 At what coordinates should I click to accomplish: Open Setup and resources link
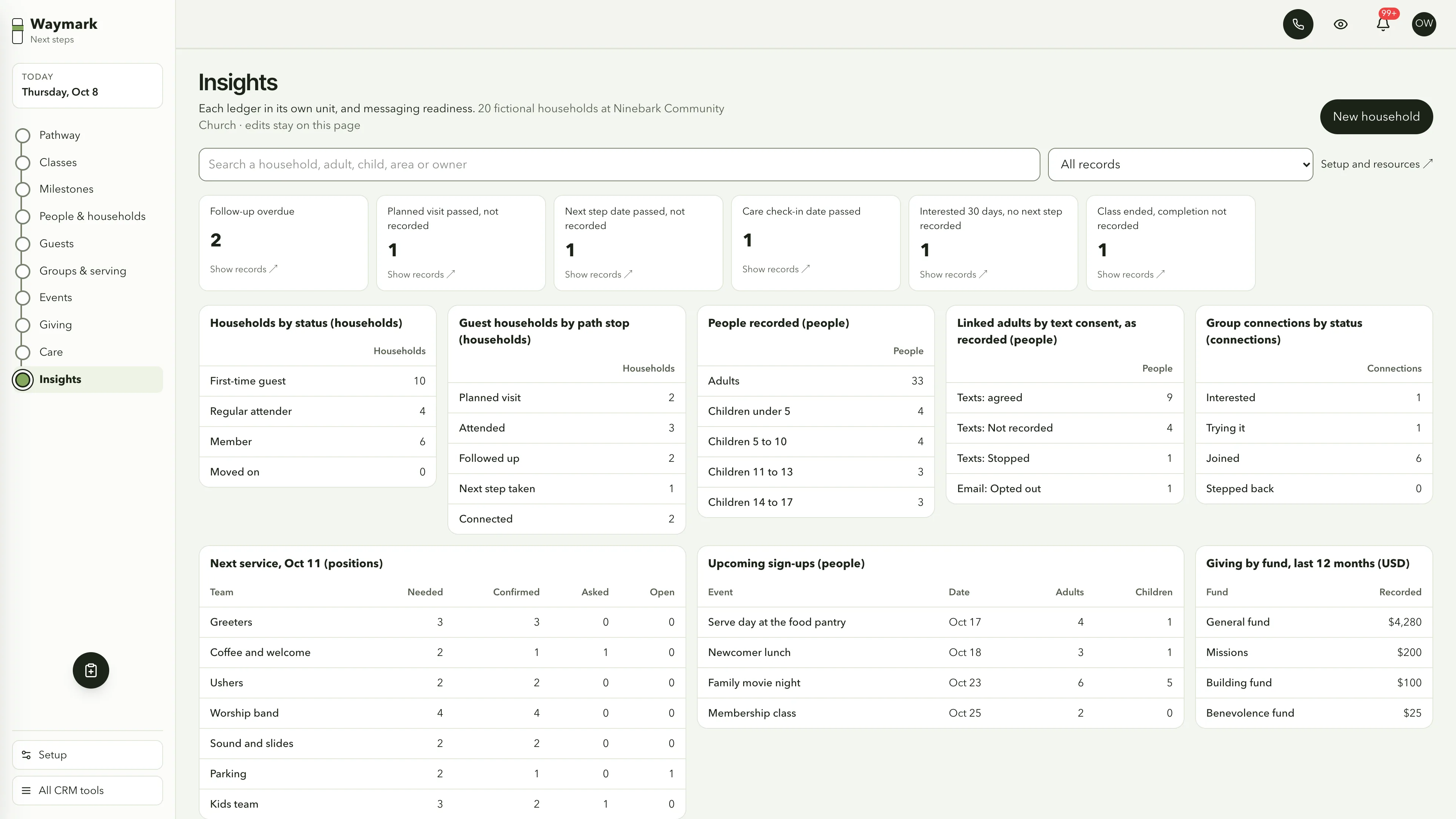tap(1376, 165)
